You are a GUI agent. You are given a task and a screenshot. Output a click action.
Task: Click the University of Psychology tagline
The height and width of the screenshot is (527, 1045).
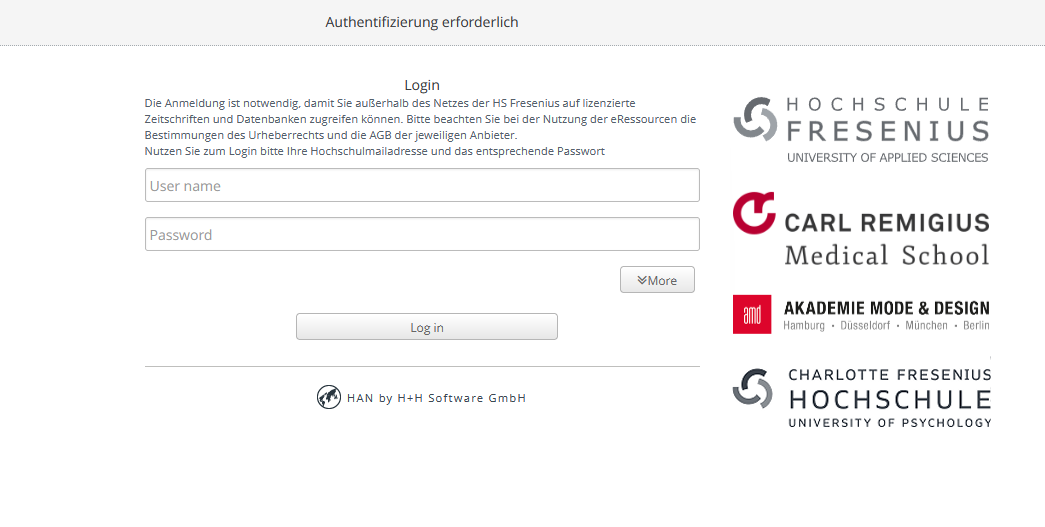click(x=889, y=423)
